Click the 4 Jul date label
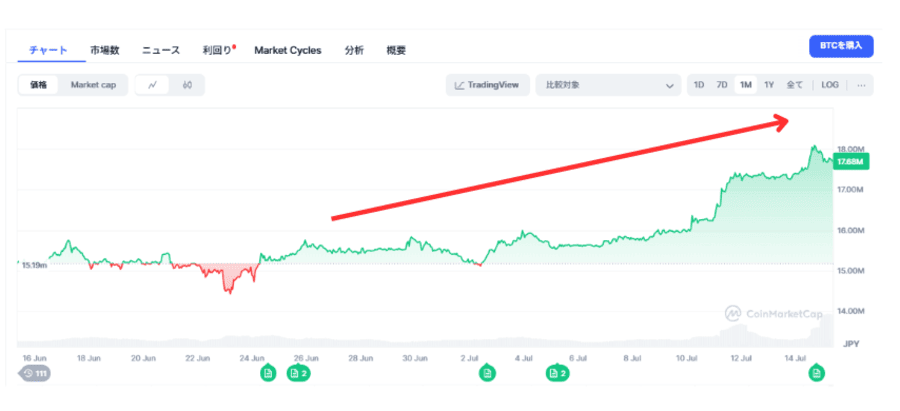The width and height of the screenshot is (900, 411). pos(523,358)
